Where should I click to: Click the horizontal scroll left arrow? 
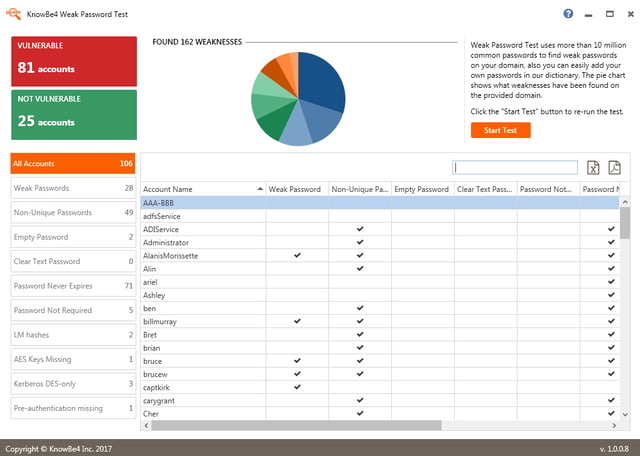147,425
